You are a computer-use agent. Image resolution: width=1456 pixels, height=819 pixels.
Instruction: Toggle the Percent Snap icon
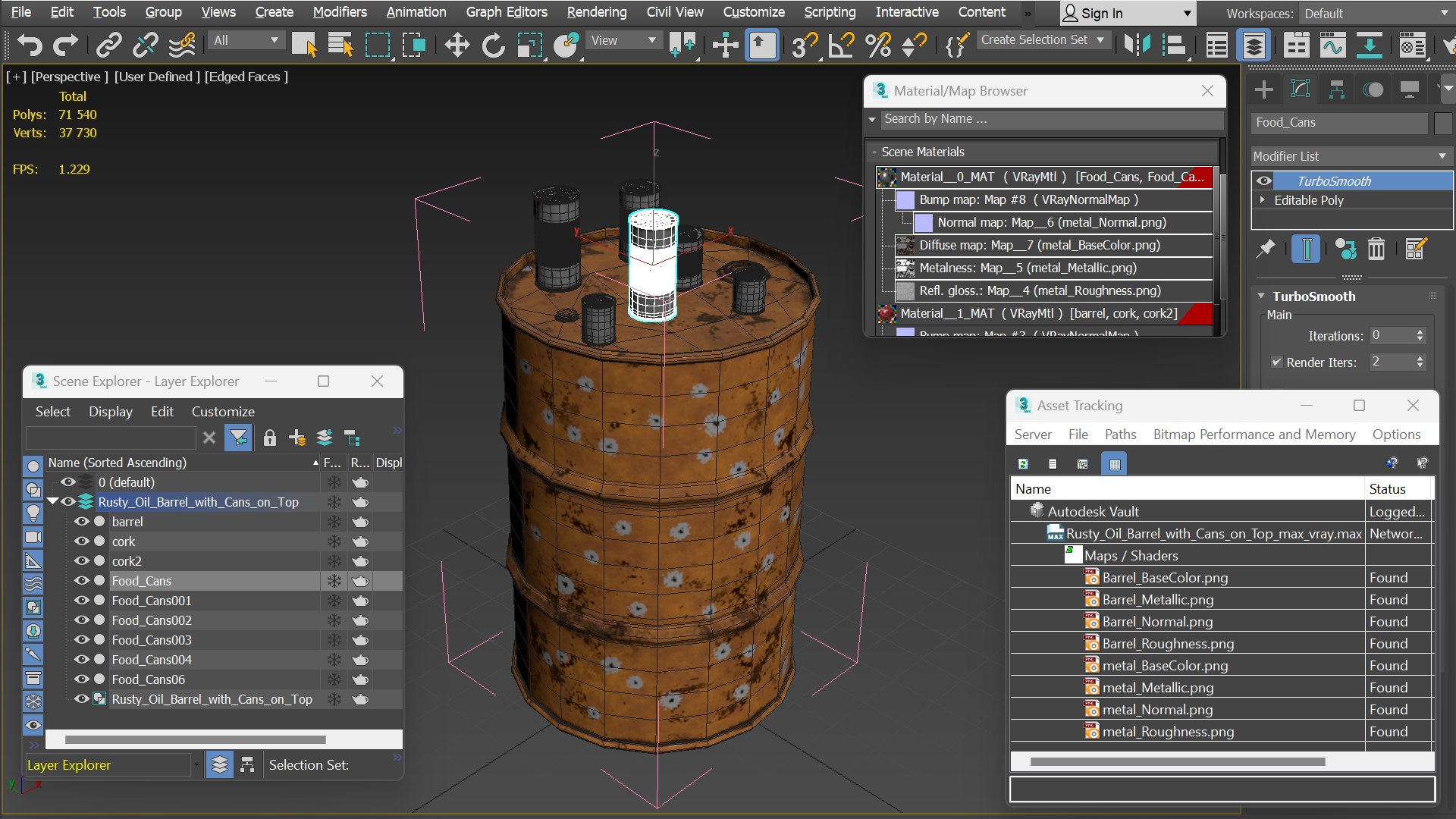pos(877,45)
